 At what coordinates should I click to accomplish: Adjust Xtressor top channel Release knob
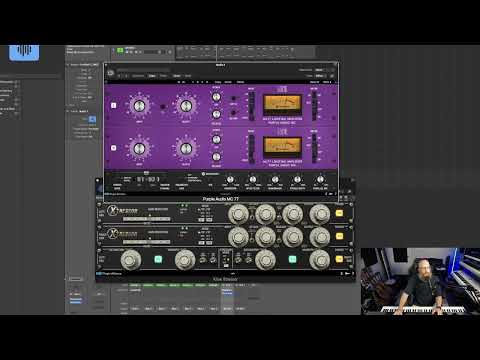tap(293, 214)
